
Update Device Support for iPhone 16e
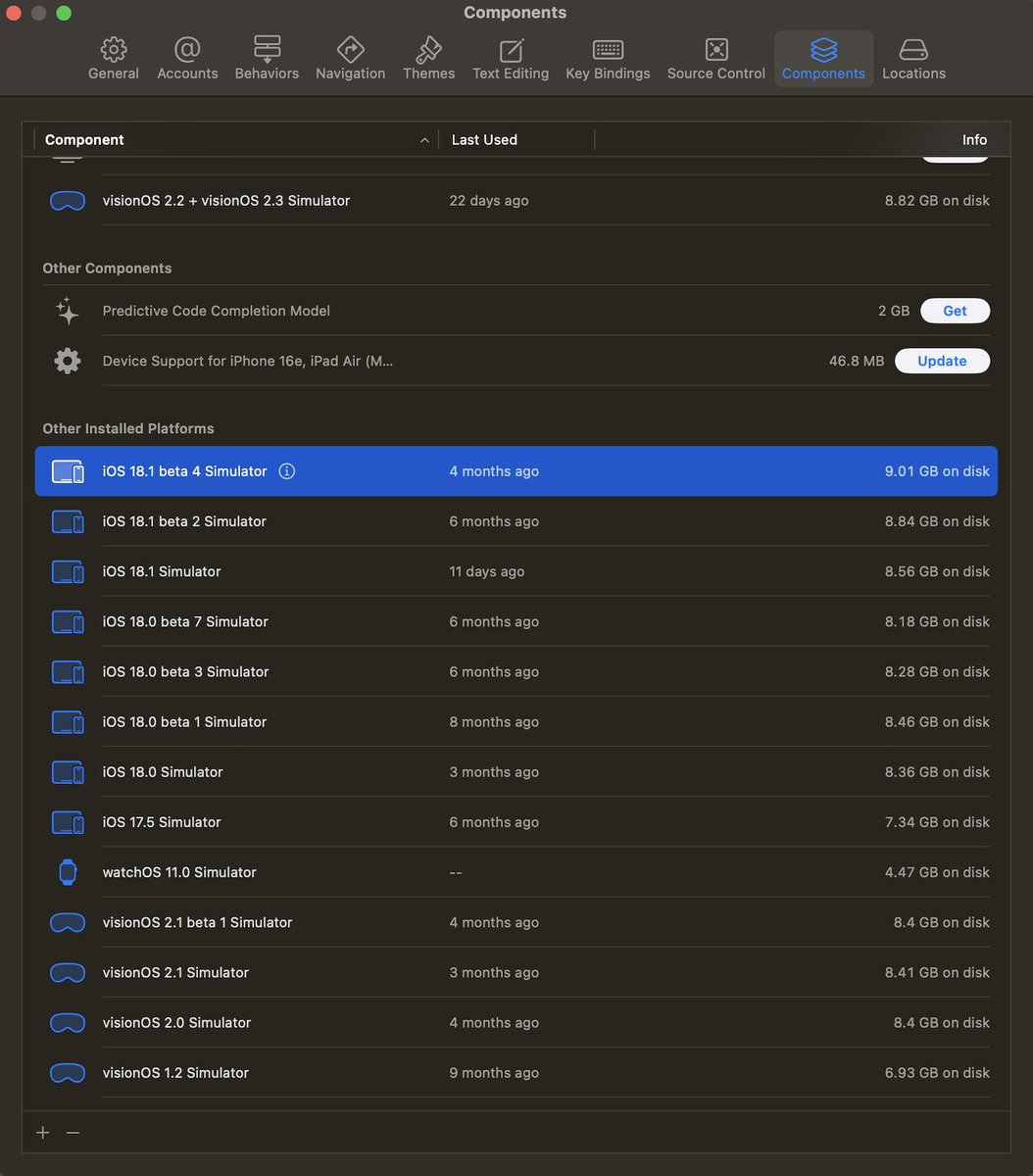[942, 361]
